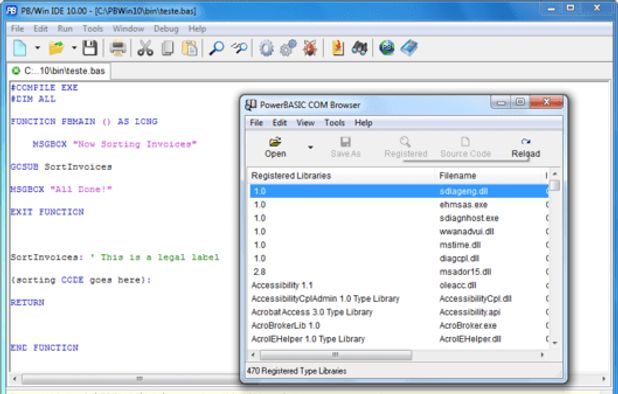
Task: Select the wwanadvui.dll row
Action: [x=399, y=231]
